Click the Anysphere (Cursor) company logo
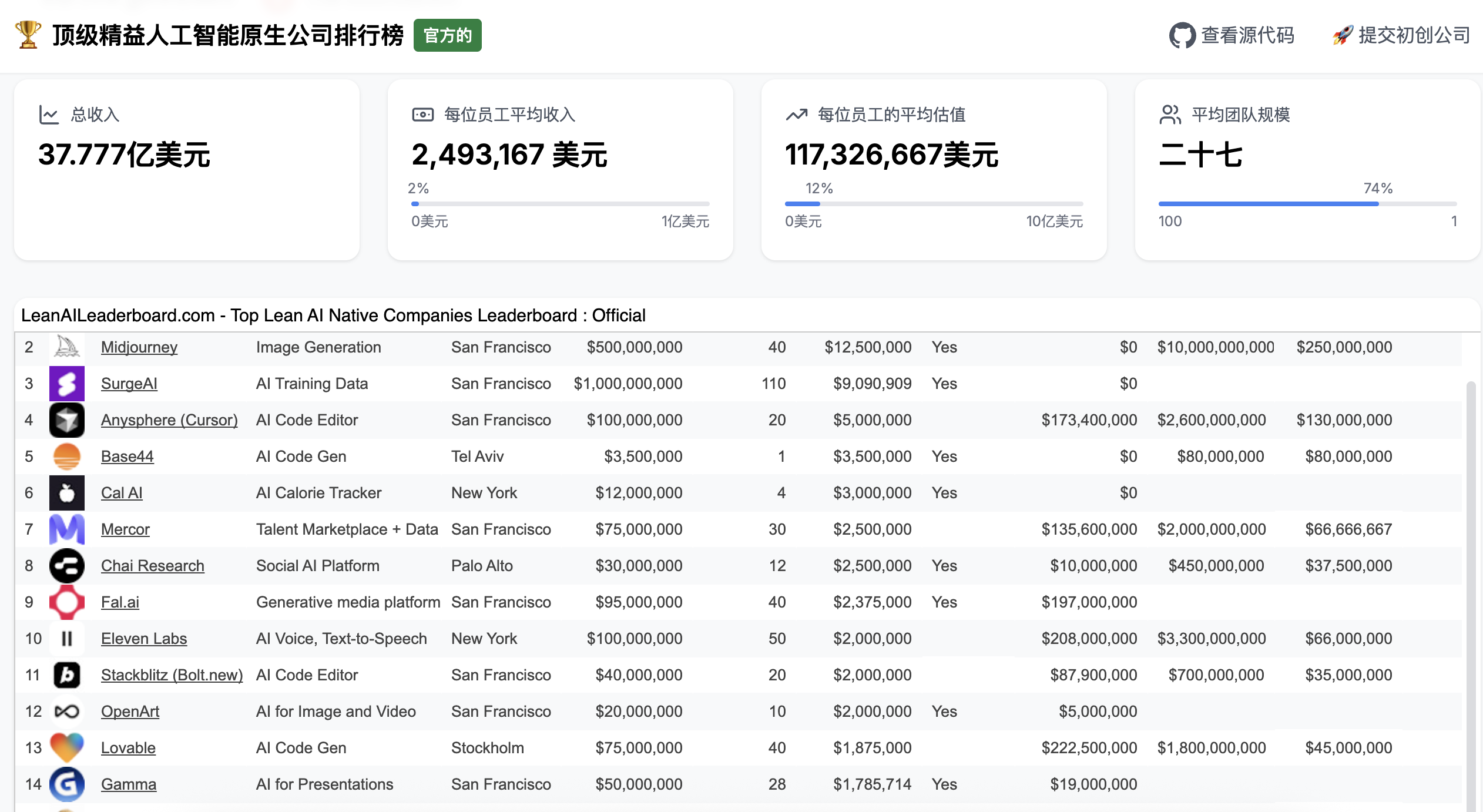Image resolution: width=1483 pixels, height=812 pixels. point(66,420)
